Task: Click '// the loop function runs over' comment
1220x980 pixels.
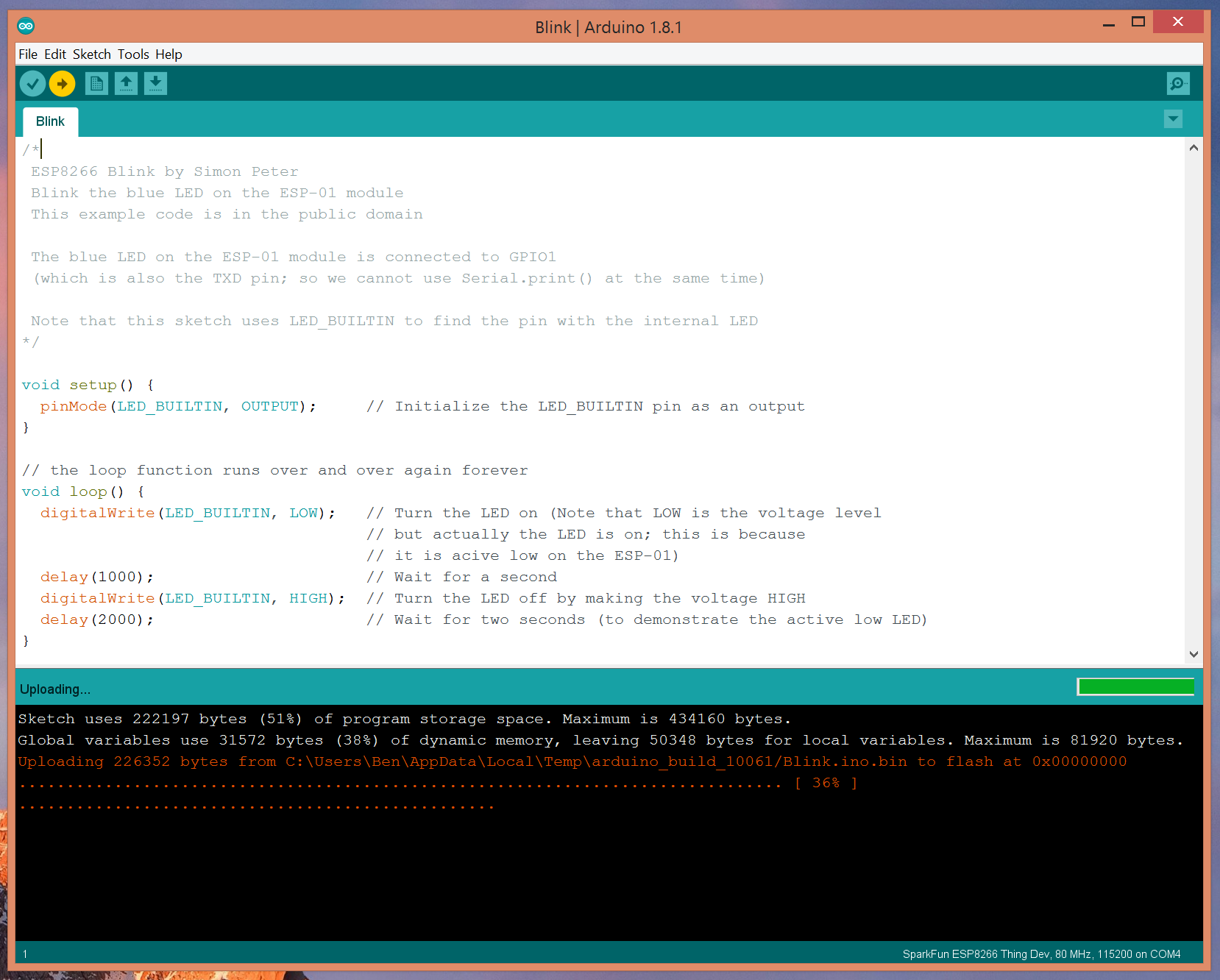Action: [x=274, y=470]
